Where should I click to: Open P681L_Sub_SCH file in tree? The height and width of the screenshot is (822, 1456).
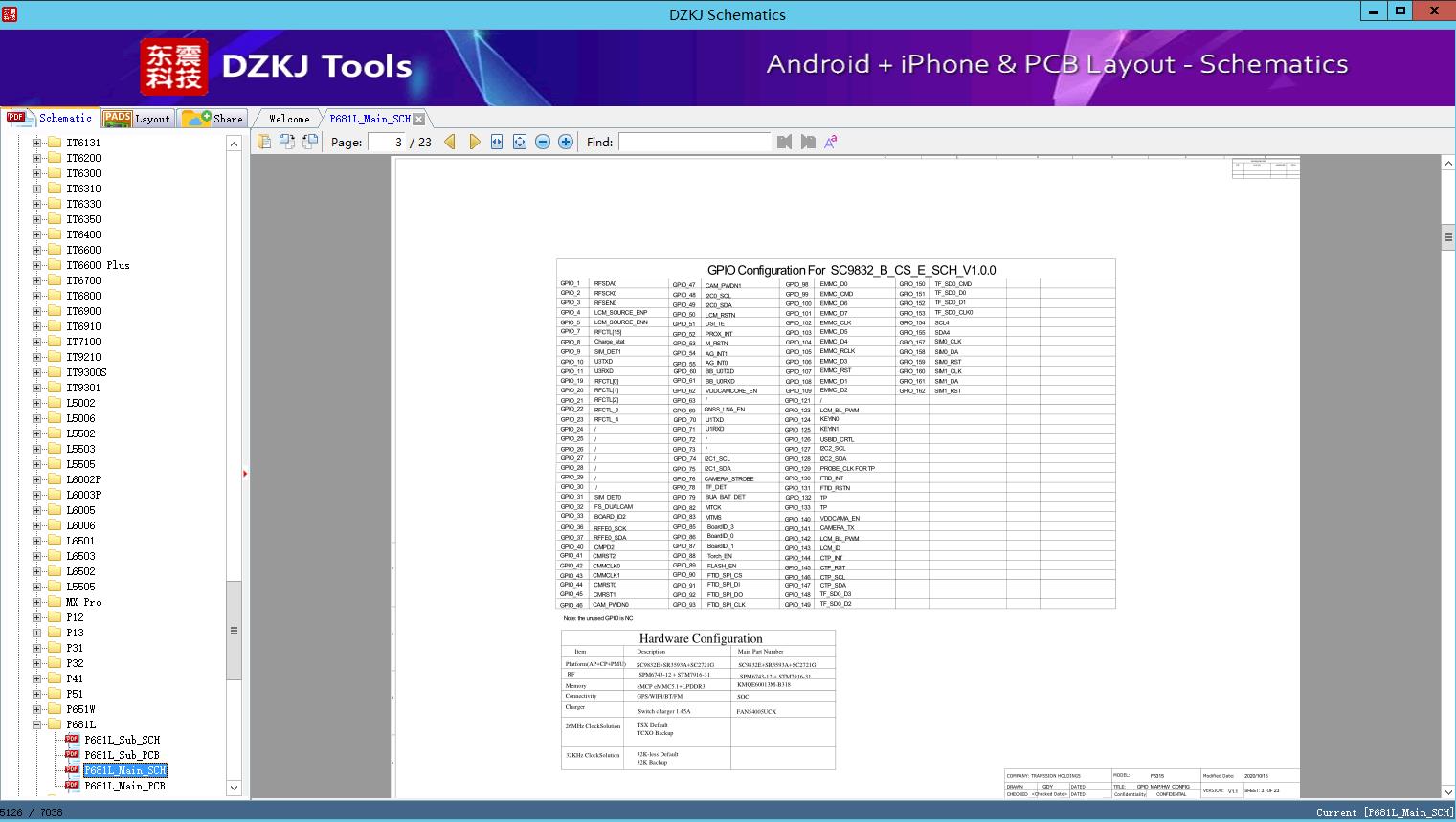(x=122, y=740)
